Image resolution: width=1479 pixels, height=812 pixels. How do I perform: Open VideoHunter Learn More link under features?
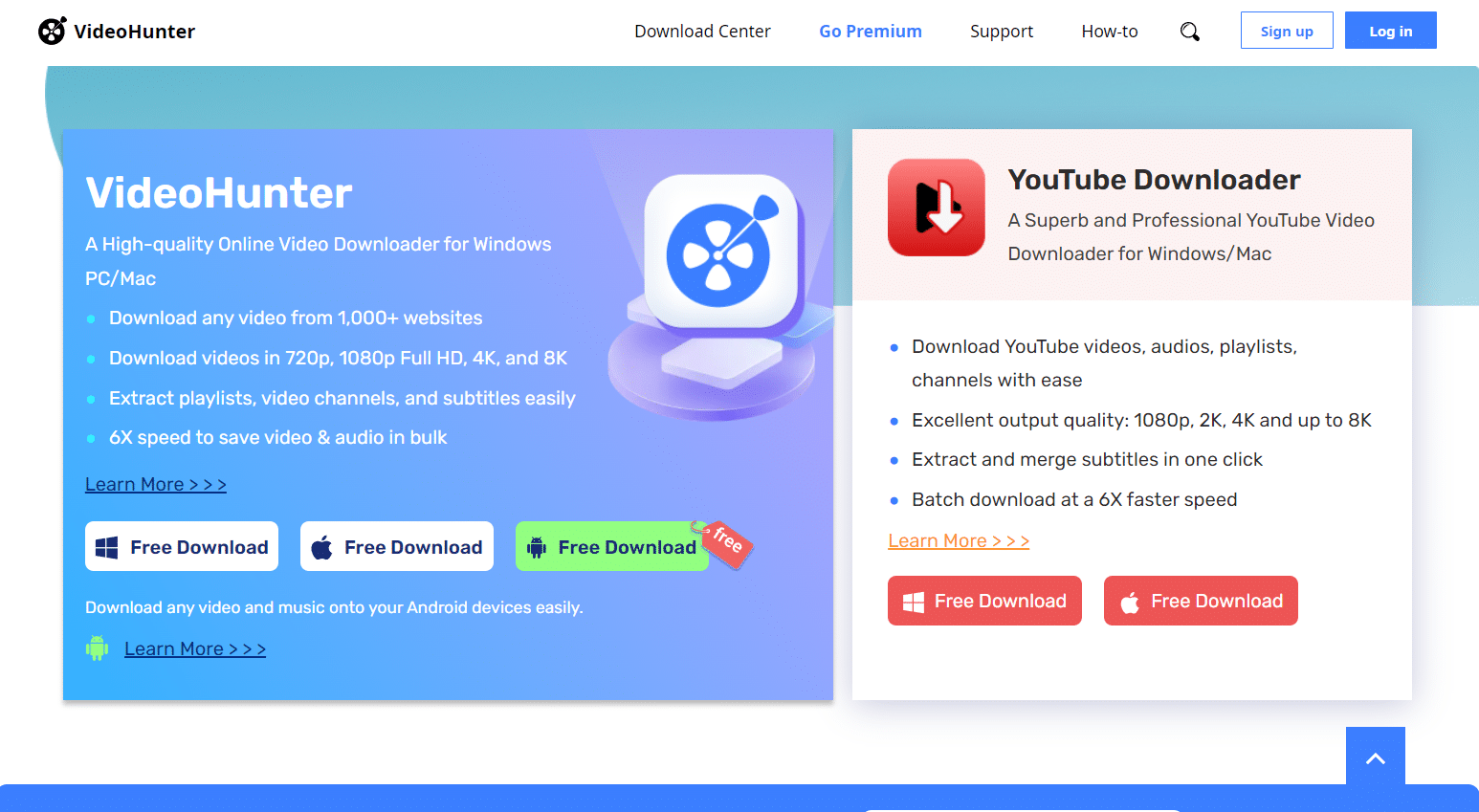pos(156,484)
